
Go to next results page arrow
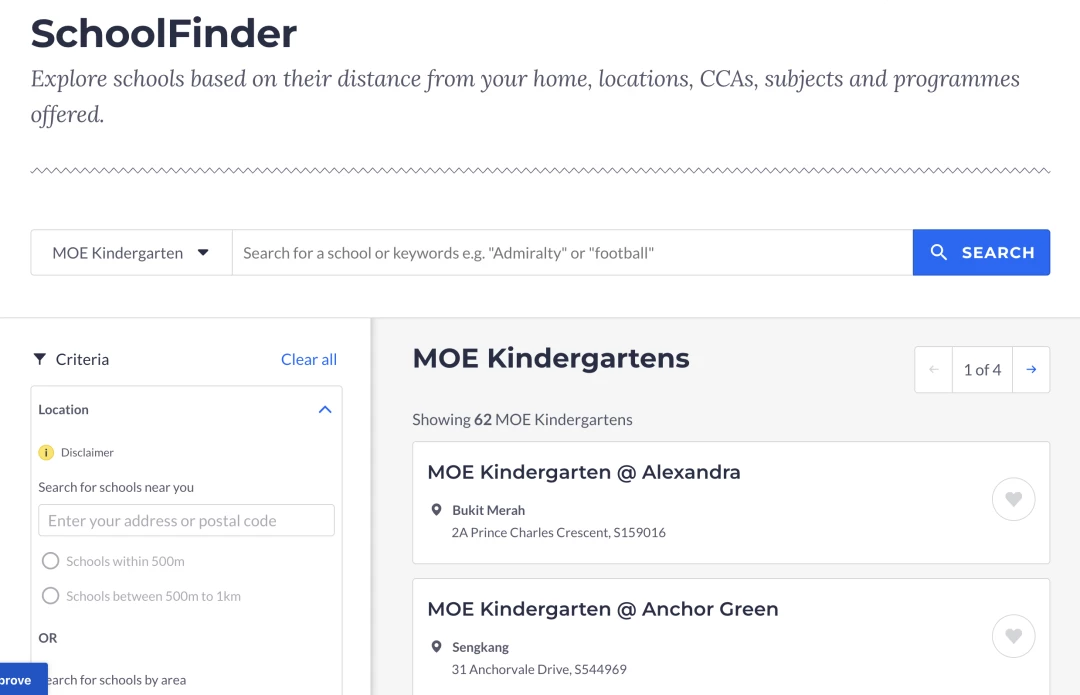(x=1031, y=370)
